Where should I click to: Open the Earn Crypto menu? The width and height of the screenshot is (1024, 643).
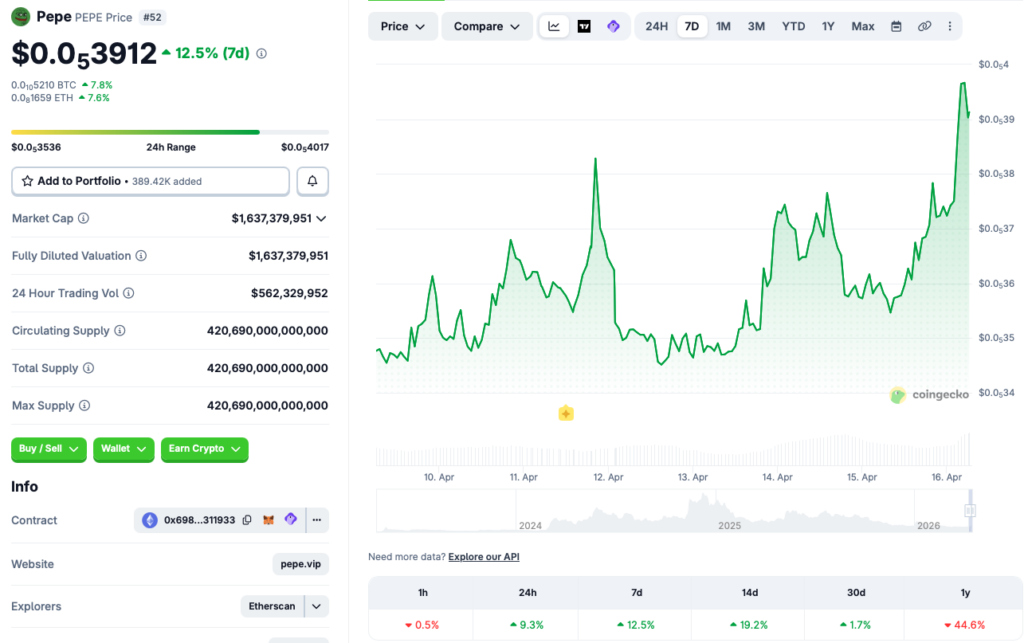pyautogui.click(x=204, y=449)
